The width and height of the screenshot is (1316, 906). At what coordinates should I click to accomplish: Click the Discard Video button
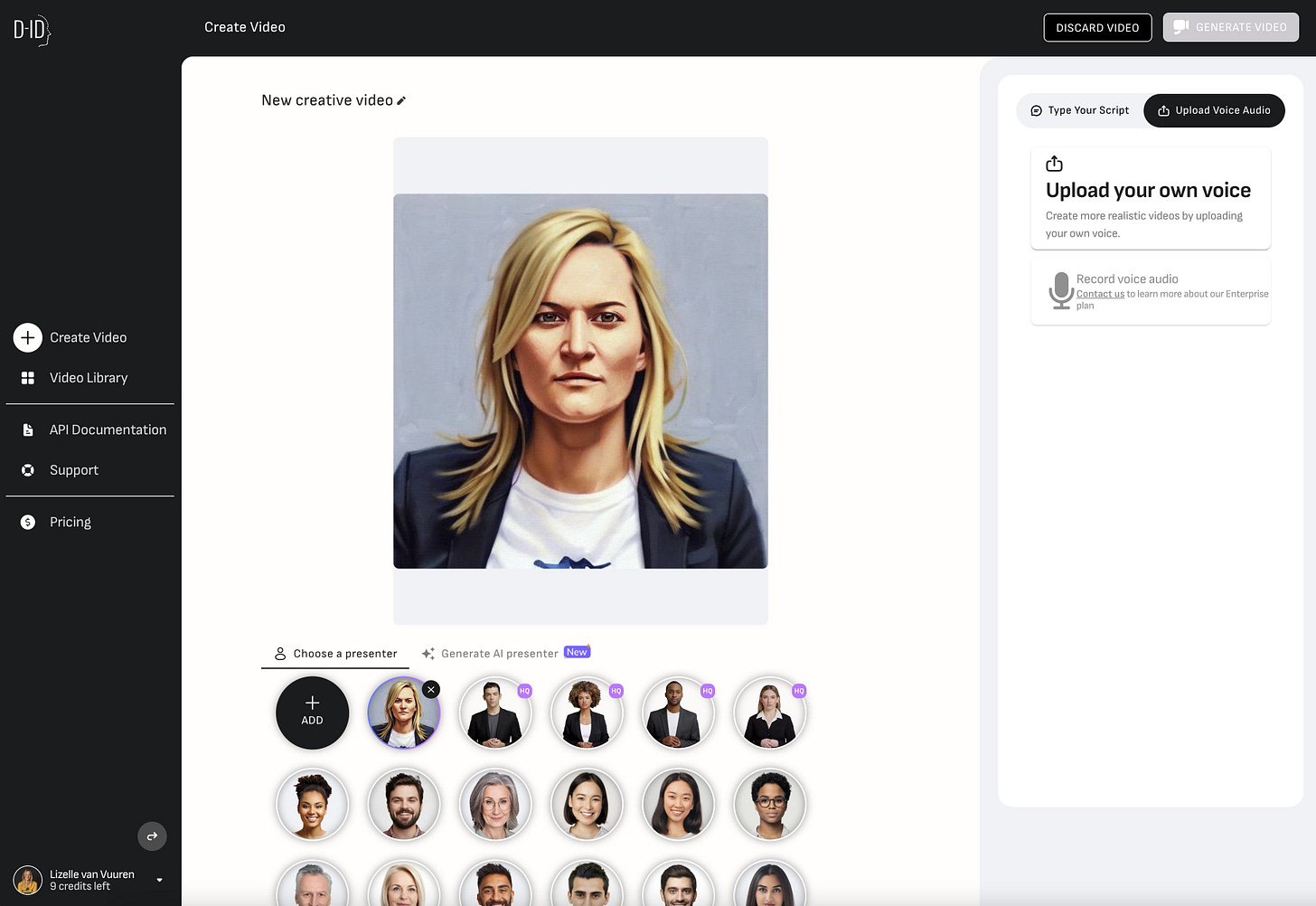1097,27
